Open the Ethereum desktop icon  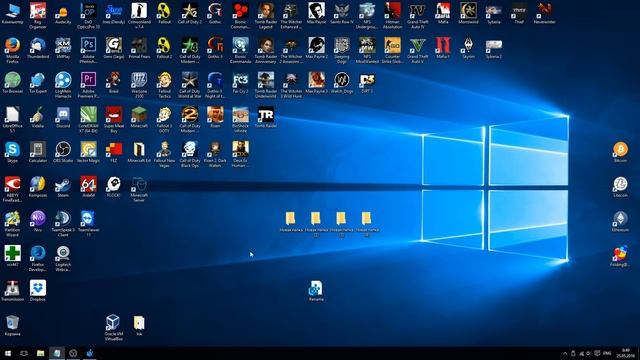[x=620, y=219]
